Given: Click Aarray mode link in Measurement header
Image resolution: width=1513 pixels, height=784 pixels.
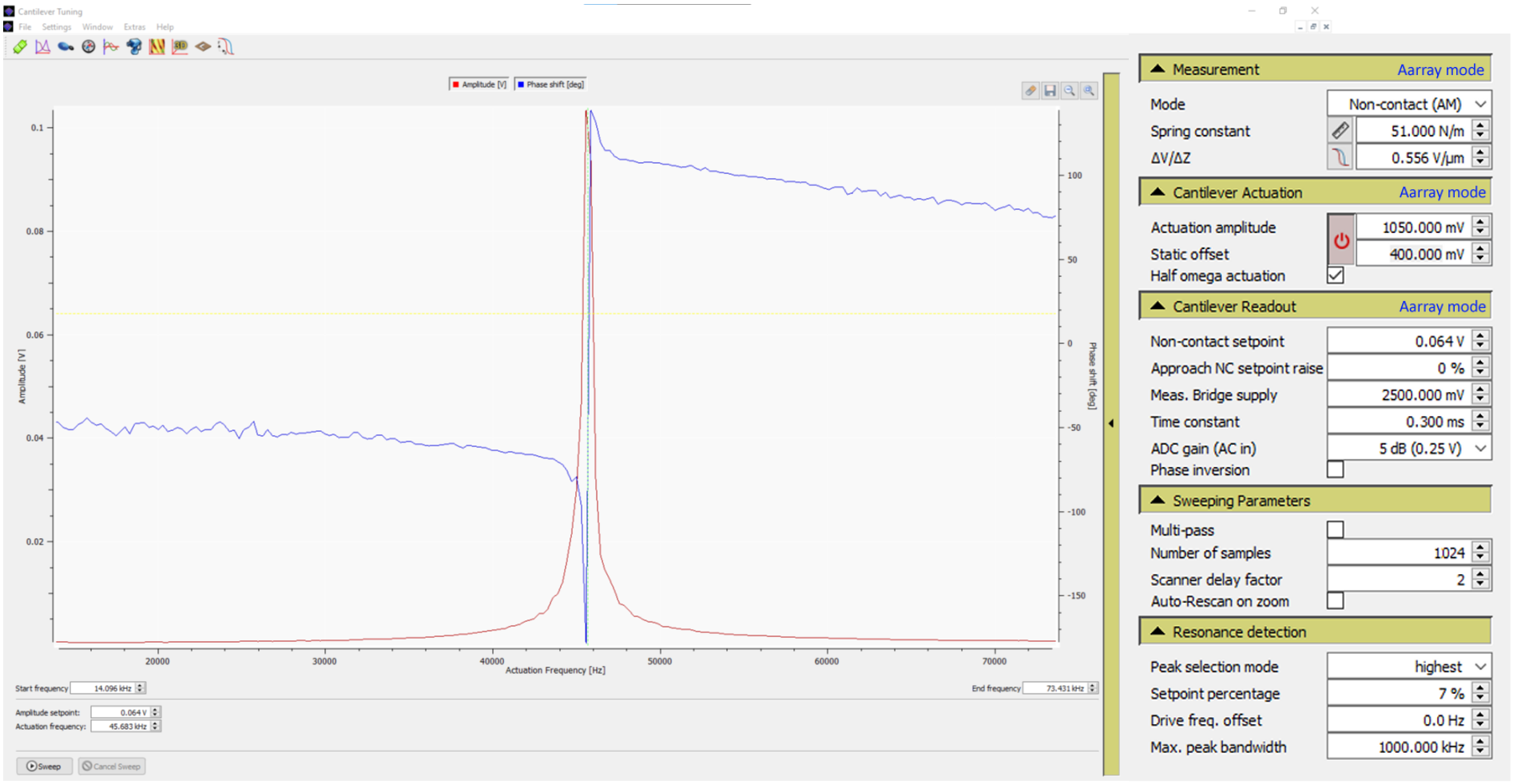Looking at the screenshot, I should point(1441,69).
